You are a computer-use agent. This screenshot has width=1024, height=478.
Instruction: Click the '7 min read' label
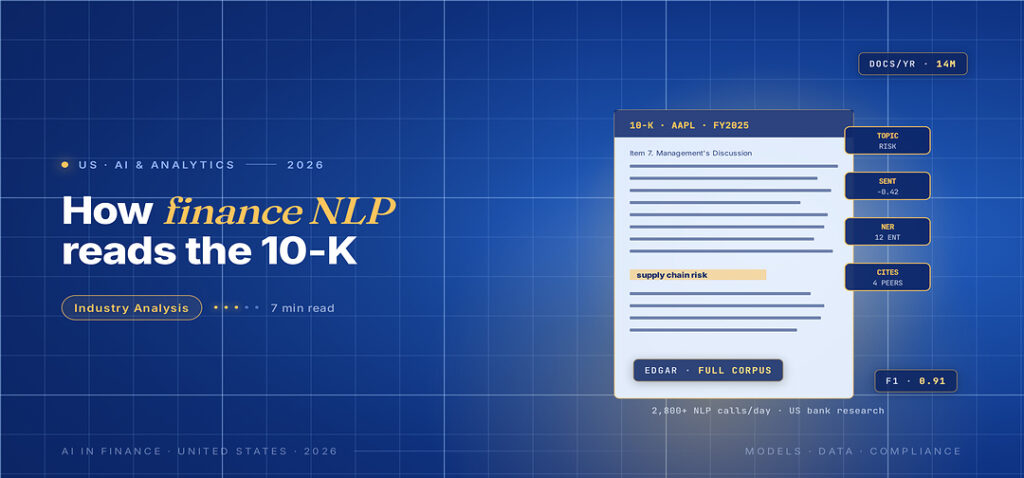(302, 308)
